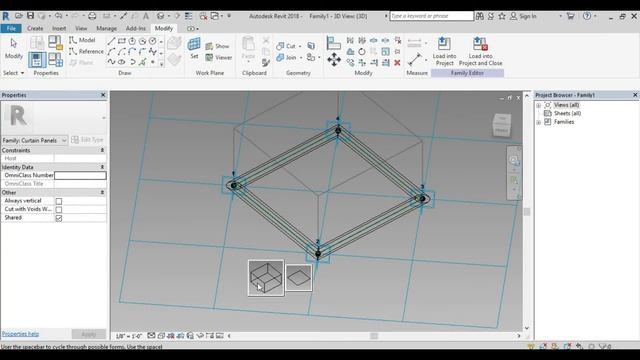This screenshot has width=640, height=360.
Task: Switch to the Insert ribbon tab
Action: (x=59, y=29)
